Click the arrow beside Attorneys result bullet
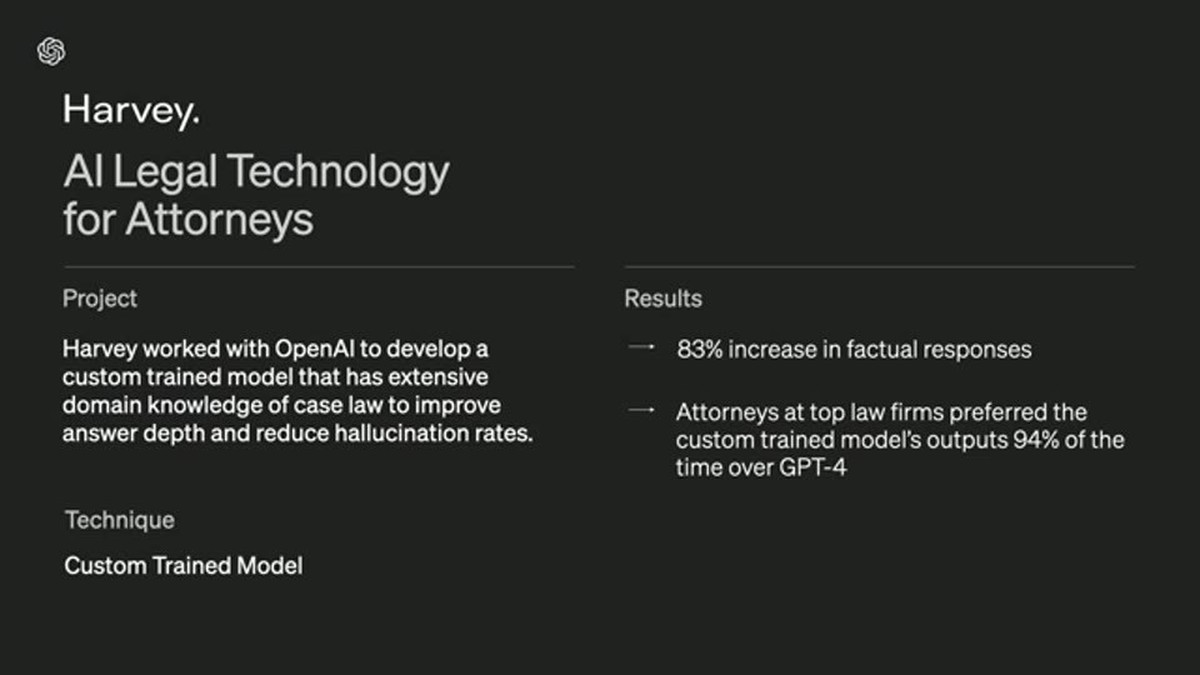This screenshot has height=675, width=1200. pos(640,410)
